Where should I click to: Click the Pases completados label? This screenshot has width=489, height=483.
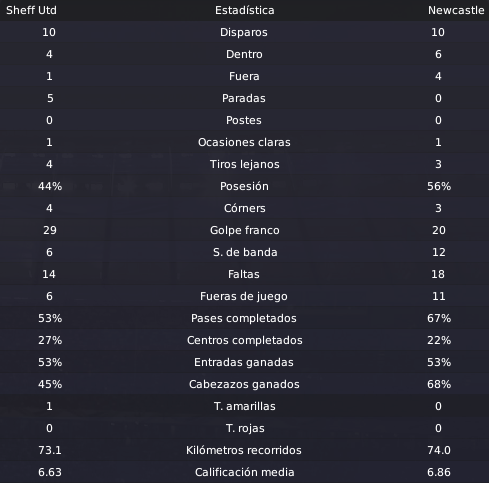click(244, 318)
